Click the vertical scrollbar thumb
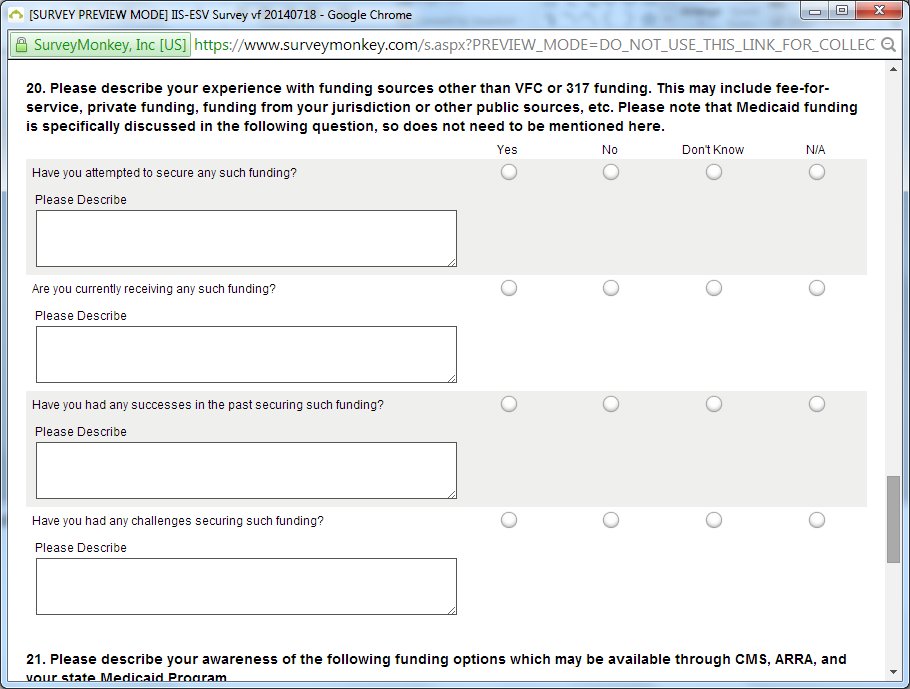910x689 pixels. pyautogui.click(x=893, y=520)
